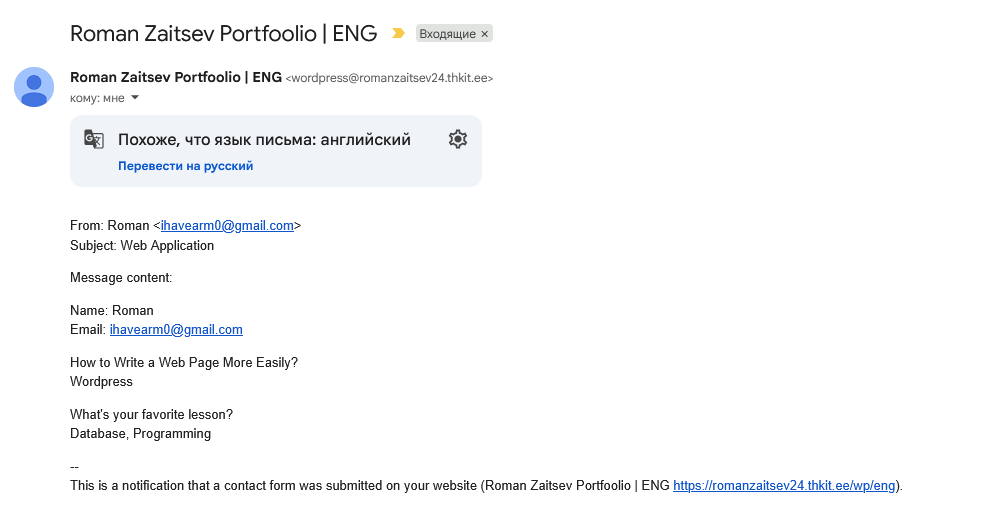1001x517 pixels.
Task: Click the wordpress@romanzaitsev24.thkit.ee sender address
Action: pos(389,78)
